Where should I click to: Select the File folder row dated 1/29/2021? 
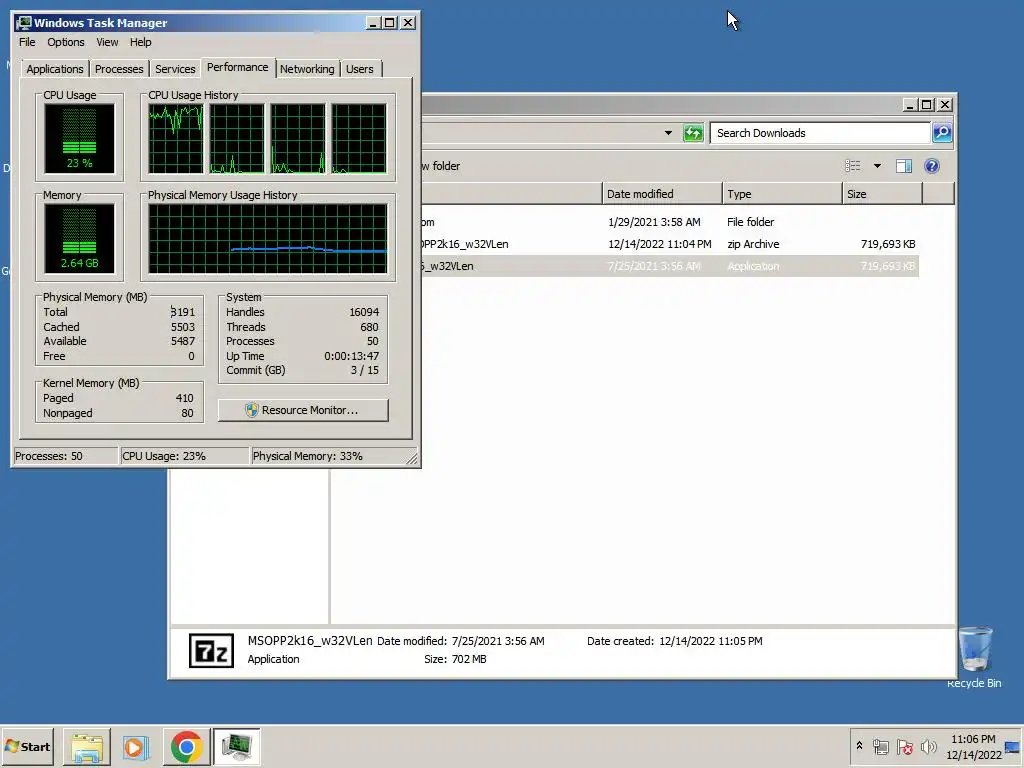pyautogui.click(x=669, y=222)
